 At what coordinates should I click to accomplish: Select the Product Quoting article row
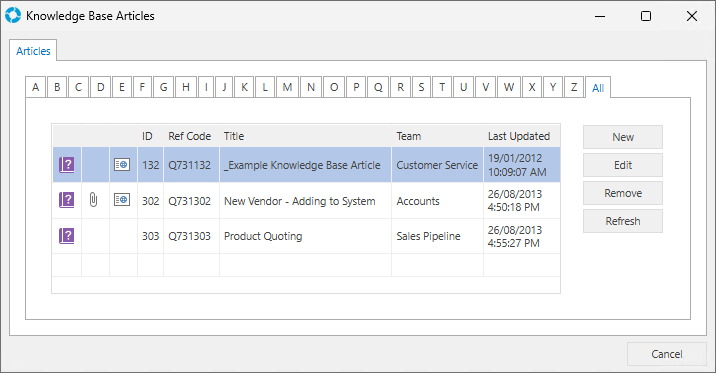306,236
